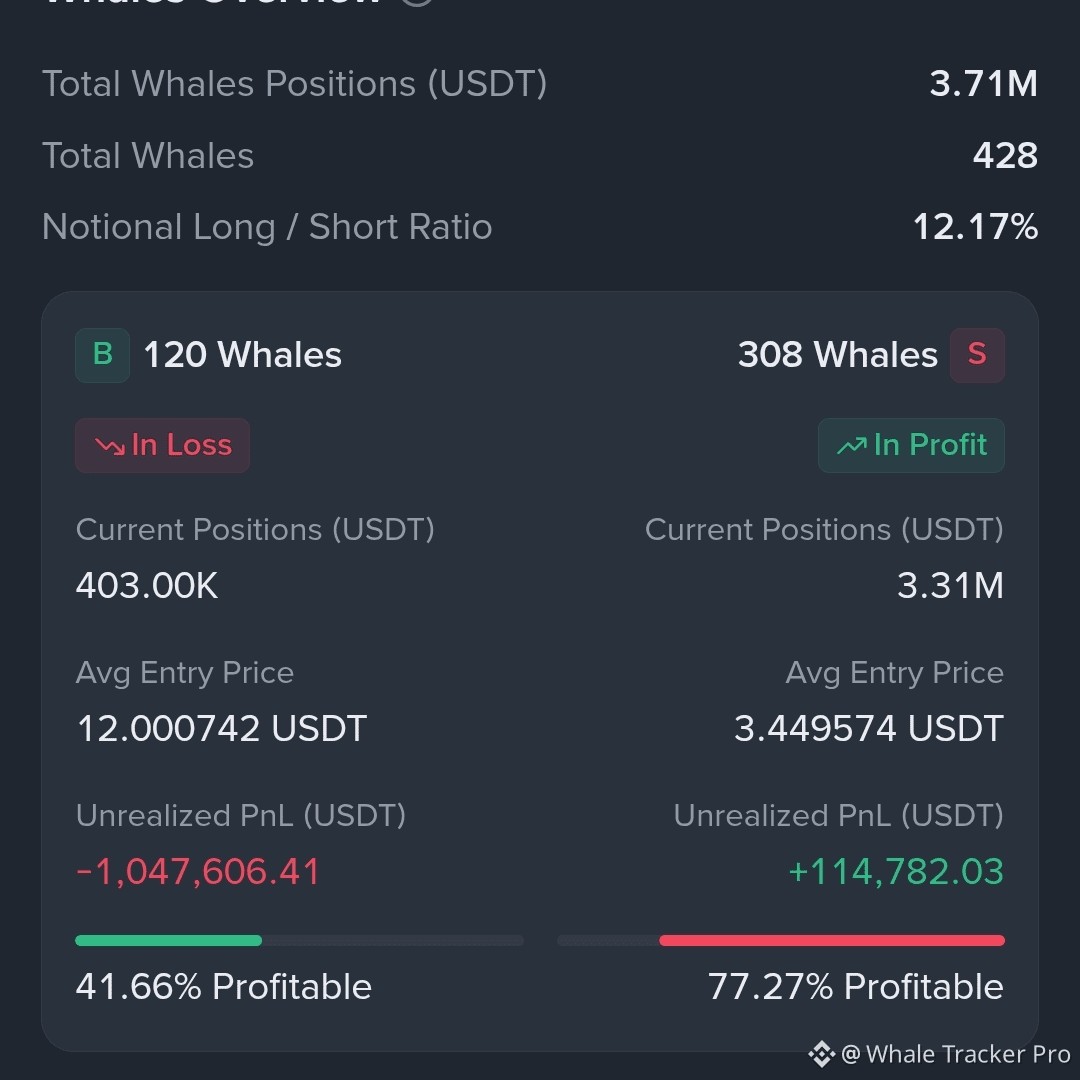Click the info icon beside Whales Overview title
This screenshot has height=1080, width=1080.
coord(417,1)
